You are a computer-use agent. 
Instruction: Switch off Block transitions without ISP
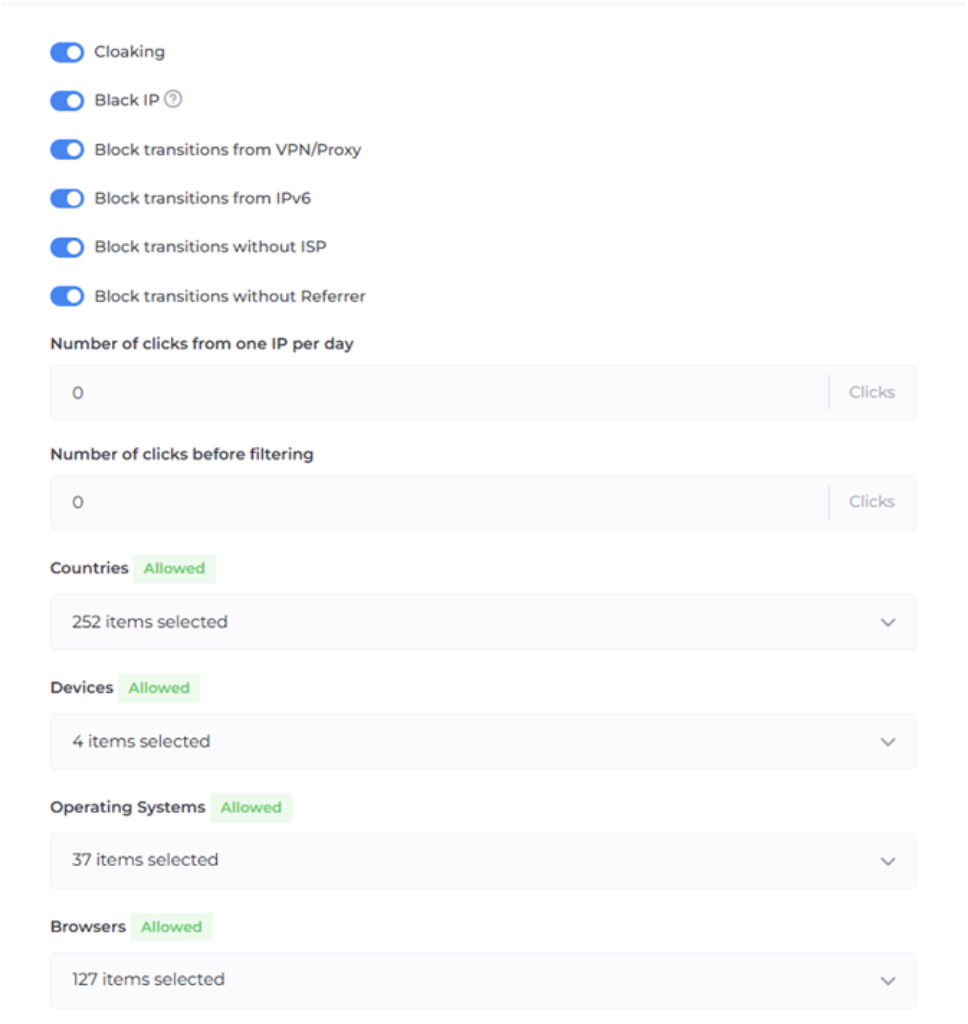coord(67,247)
